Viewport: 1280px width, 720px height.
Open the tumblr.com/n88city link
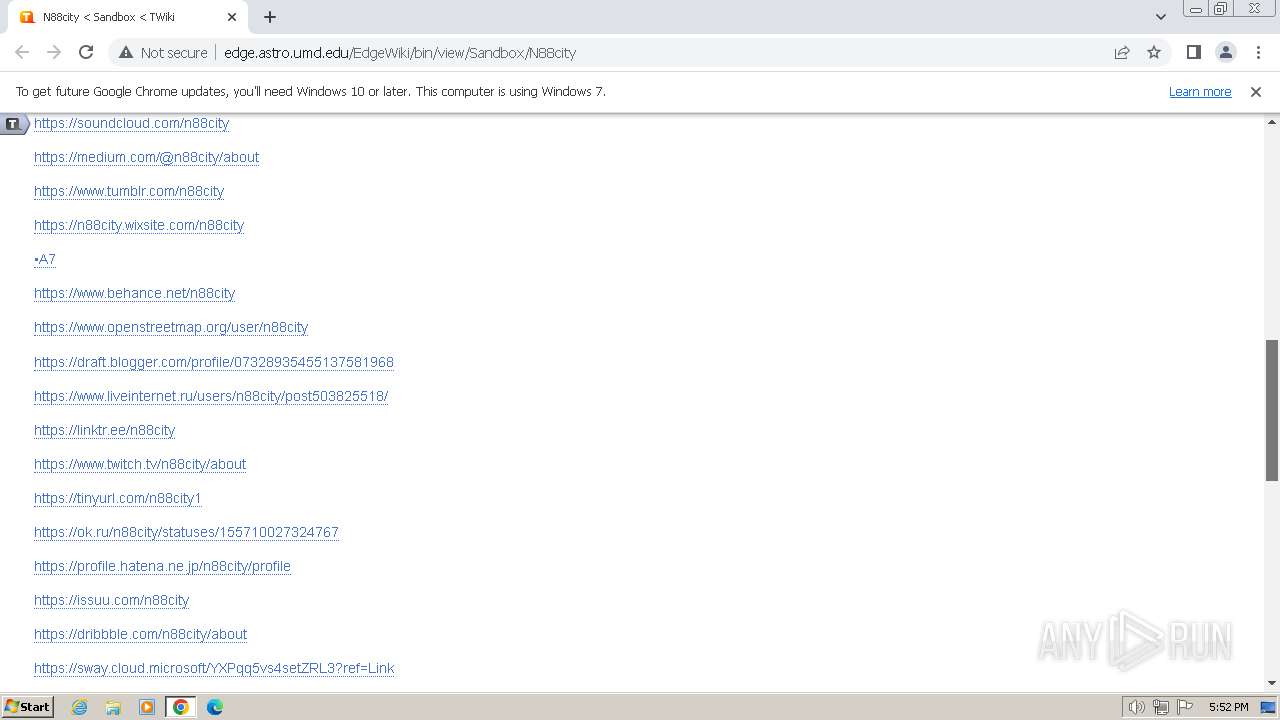[x=129, y=191]
